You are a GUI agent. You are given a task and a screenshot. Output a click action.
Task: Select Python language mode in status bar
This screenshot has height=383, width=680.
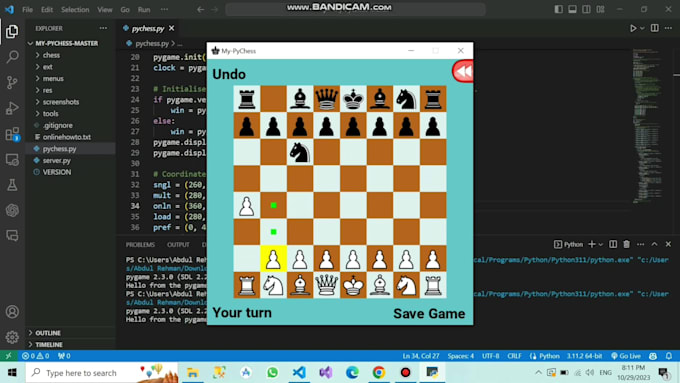point(549,356)
